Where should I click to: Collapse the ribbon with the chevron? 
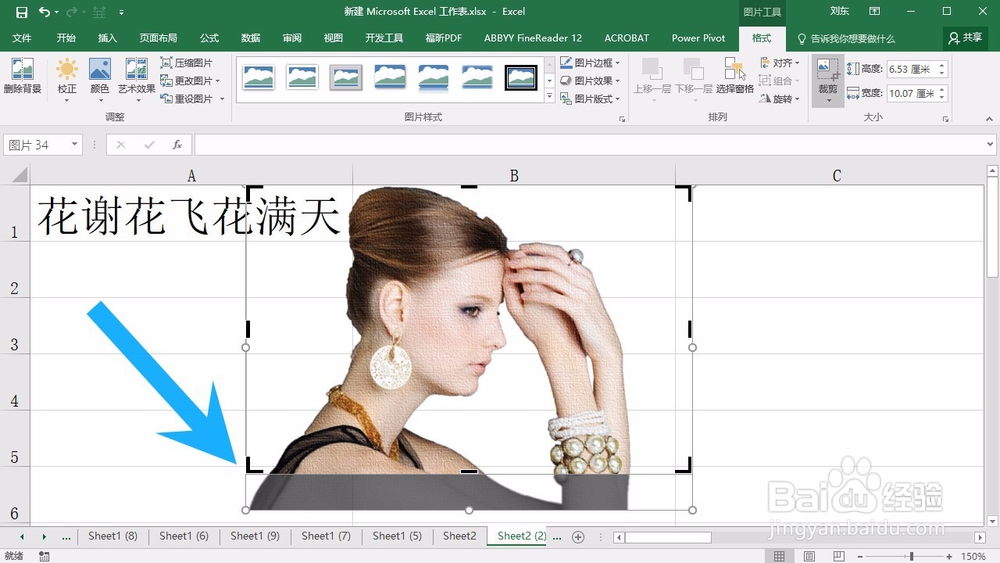pyautogui.click(x=989, y=119)
